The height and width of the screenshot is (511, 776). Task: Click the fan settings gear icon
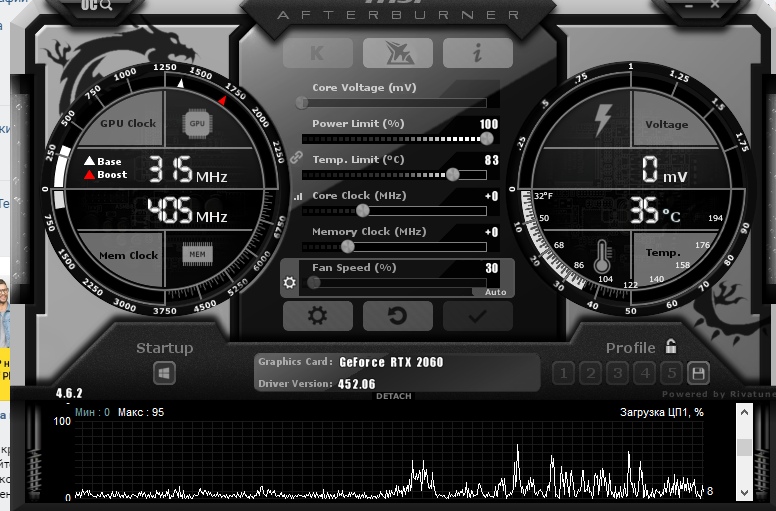click(x=290, y=282)
